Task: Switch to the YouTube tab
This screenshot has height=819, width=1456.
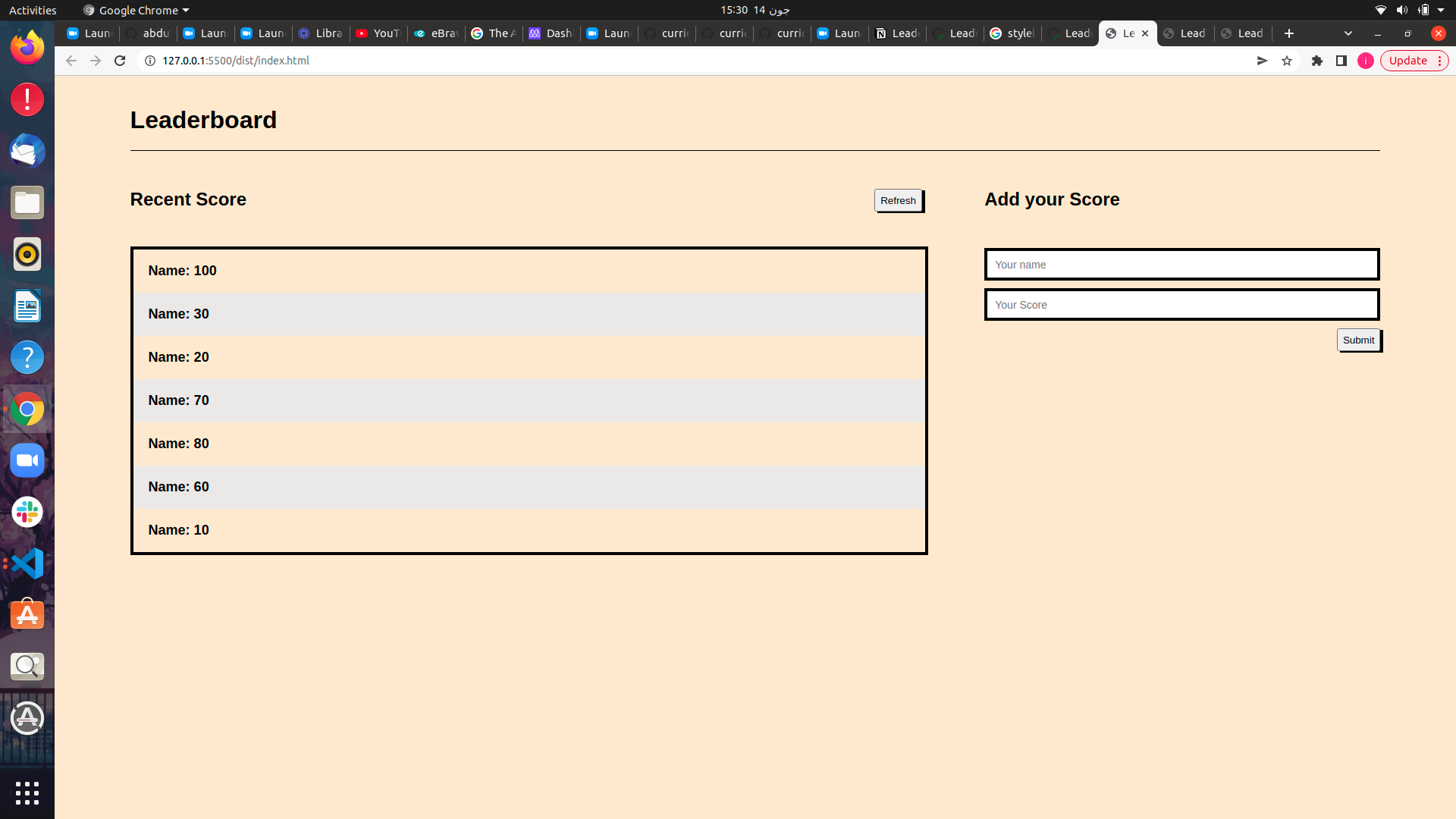Action: coord(378,33)
